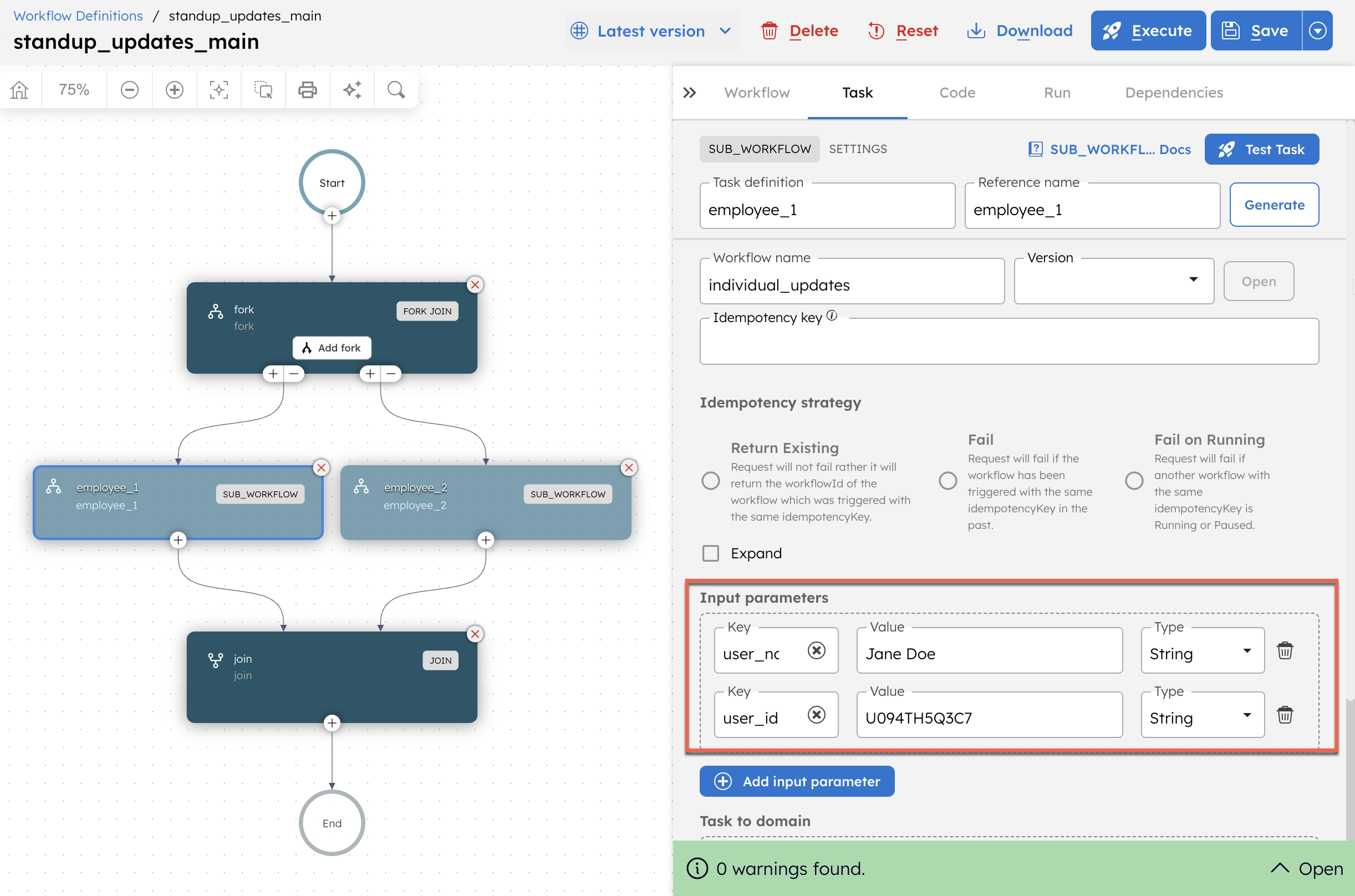The height and width of the screenshot is (896, 1355).
Task: Switch to the Code tab
Action: (957, 93)
